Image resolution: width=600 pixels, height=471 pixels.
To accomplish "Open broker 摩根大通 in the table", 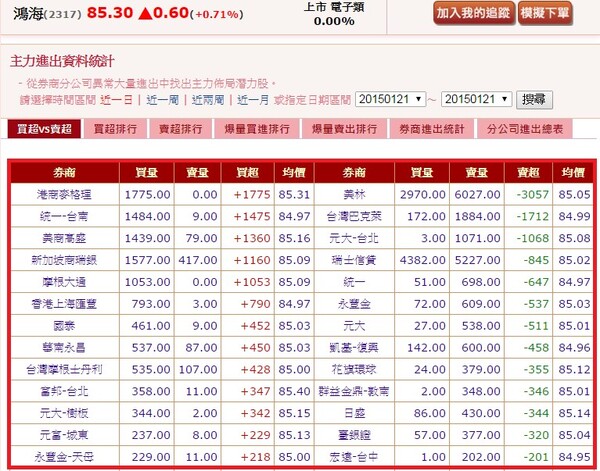I will coord(64,282).
